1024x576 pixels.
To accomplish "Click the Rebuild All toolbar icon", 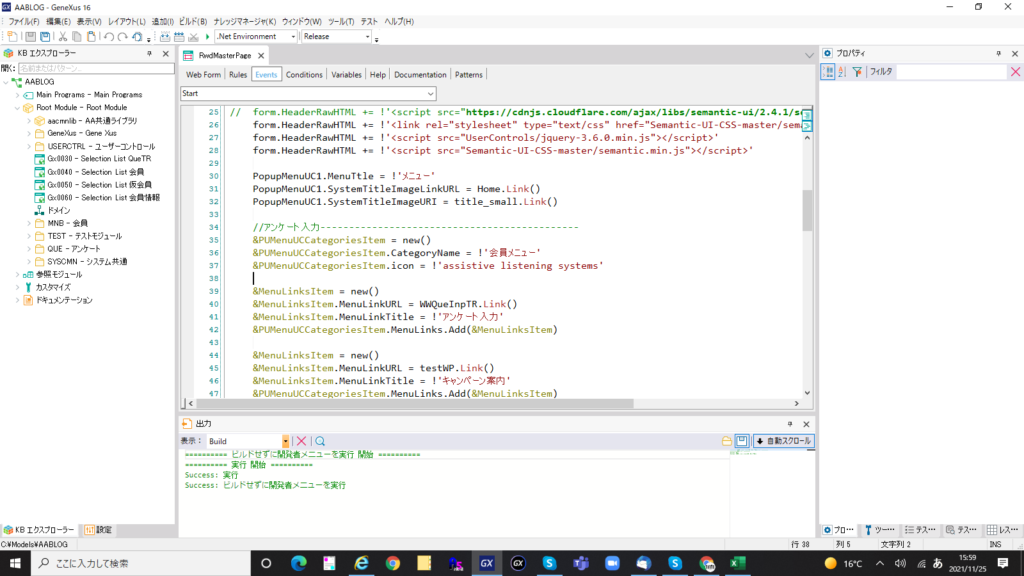I will pos(179,37).
